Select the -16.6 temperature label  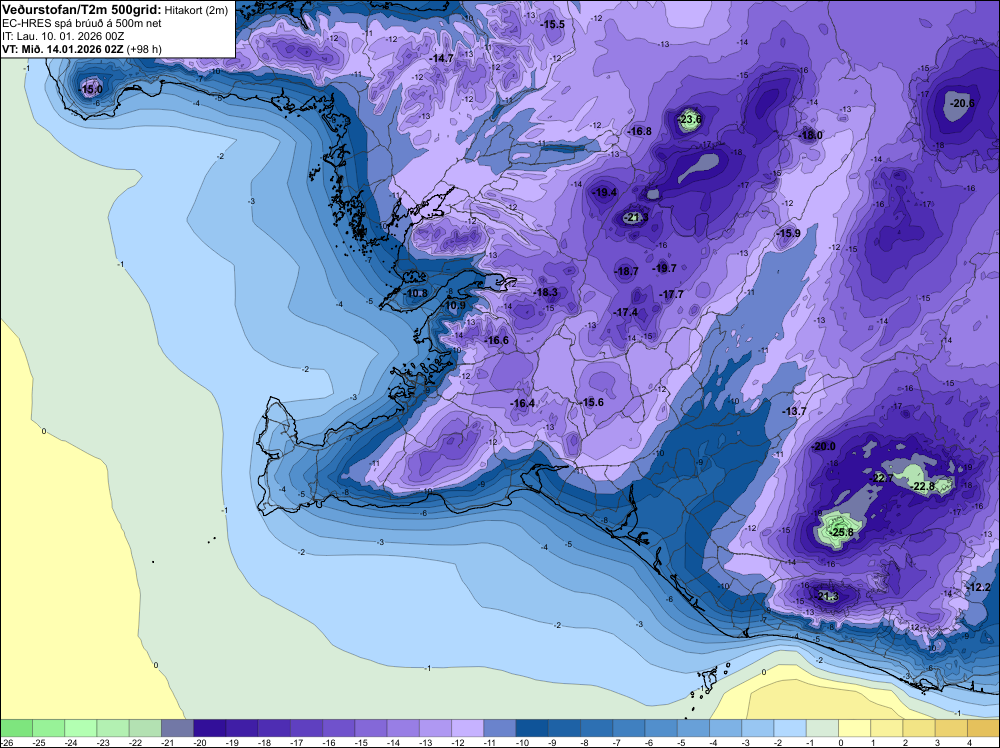click(x=496, y=341)
